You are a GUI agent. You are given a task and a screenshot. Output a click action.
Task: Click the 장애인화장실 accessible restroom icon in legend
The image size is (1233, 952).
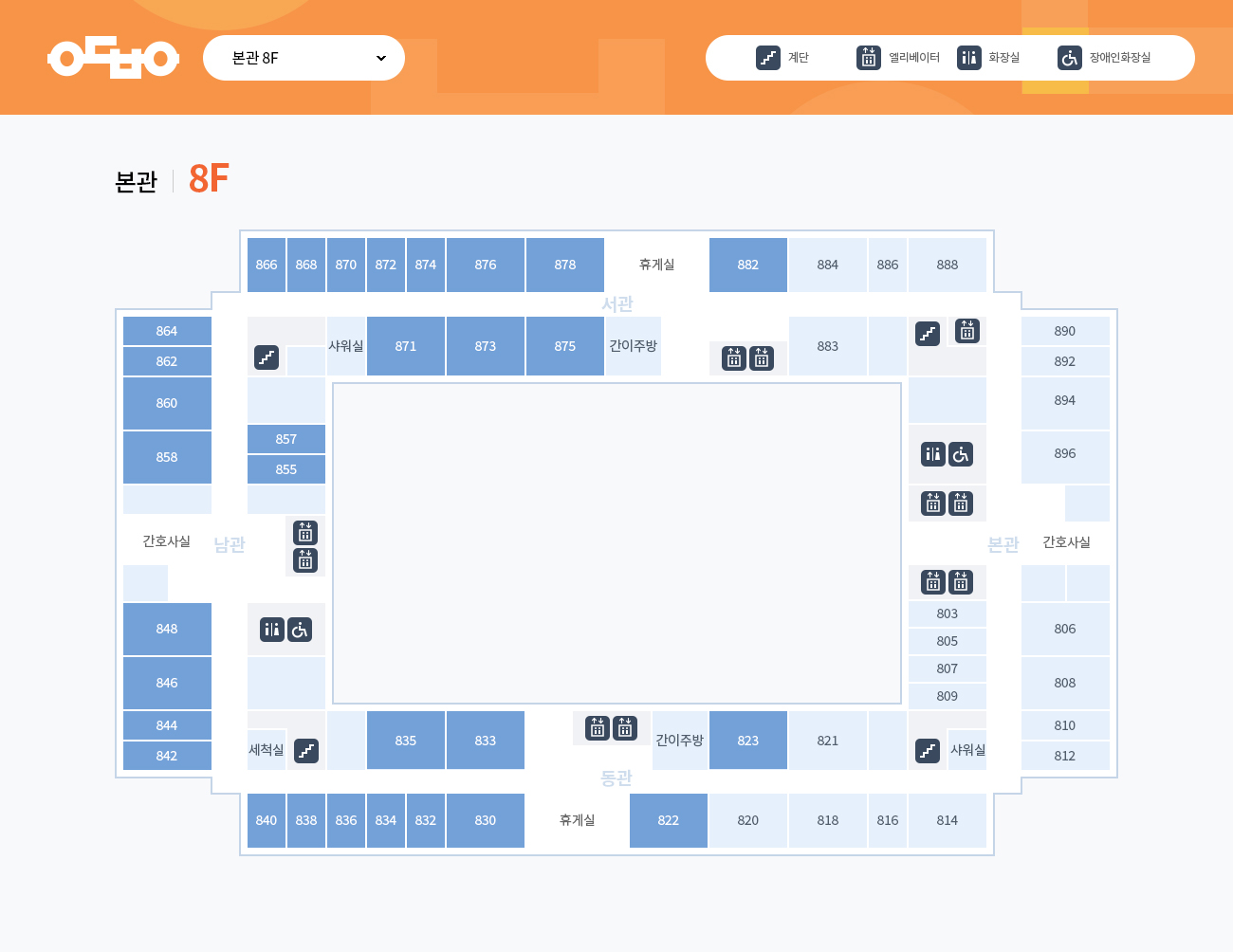point(1070,58)
